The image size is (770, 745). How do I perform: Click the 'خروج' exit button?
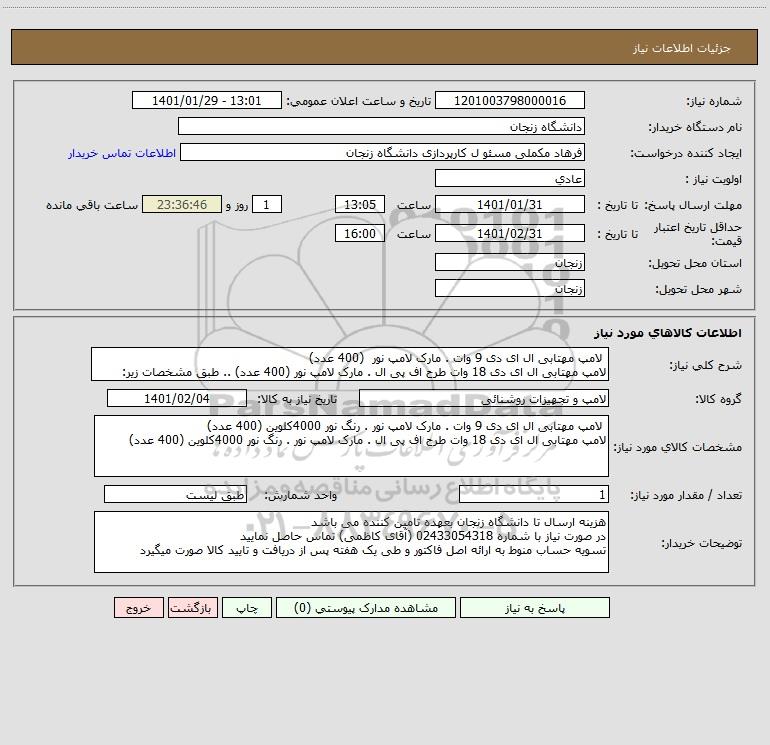coord(138,607)
